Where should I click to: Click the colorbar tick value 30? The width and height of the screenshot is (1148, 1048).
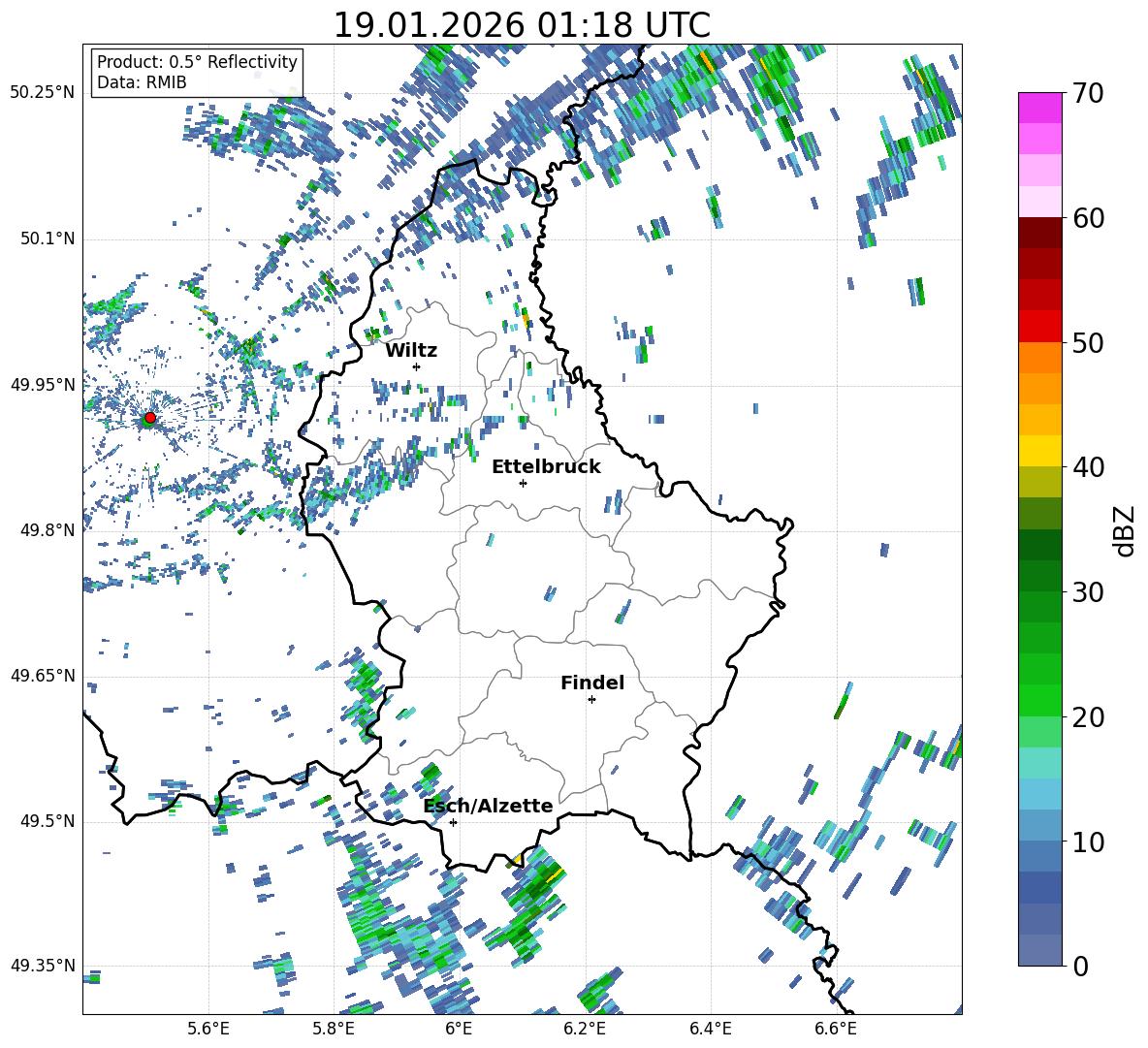click(1088, 592)
